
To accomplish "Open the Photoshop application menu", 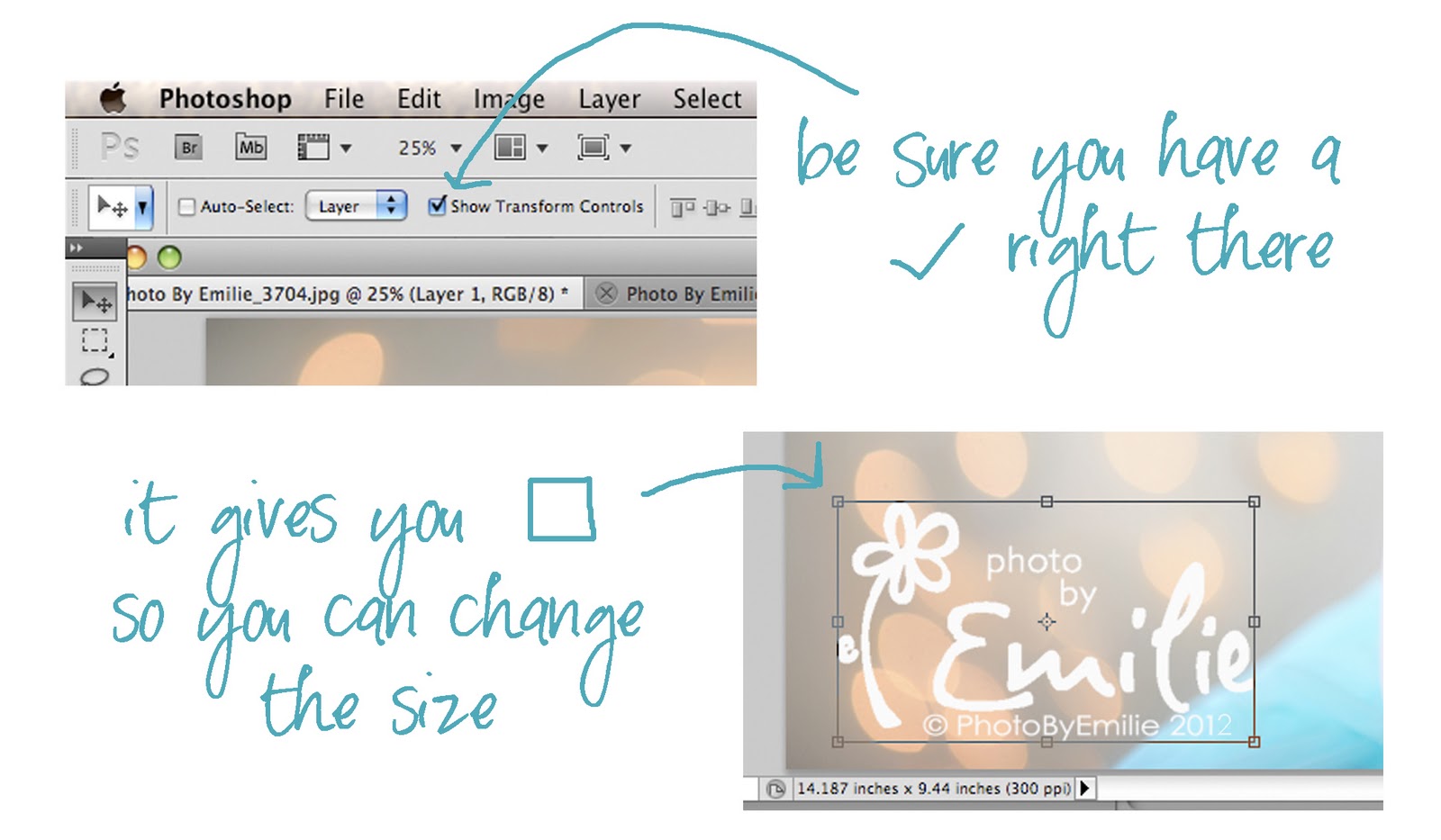I will coord(225,98).
